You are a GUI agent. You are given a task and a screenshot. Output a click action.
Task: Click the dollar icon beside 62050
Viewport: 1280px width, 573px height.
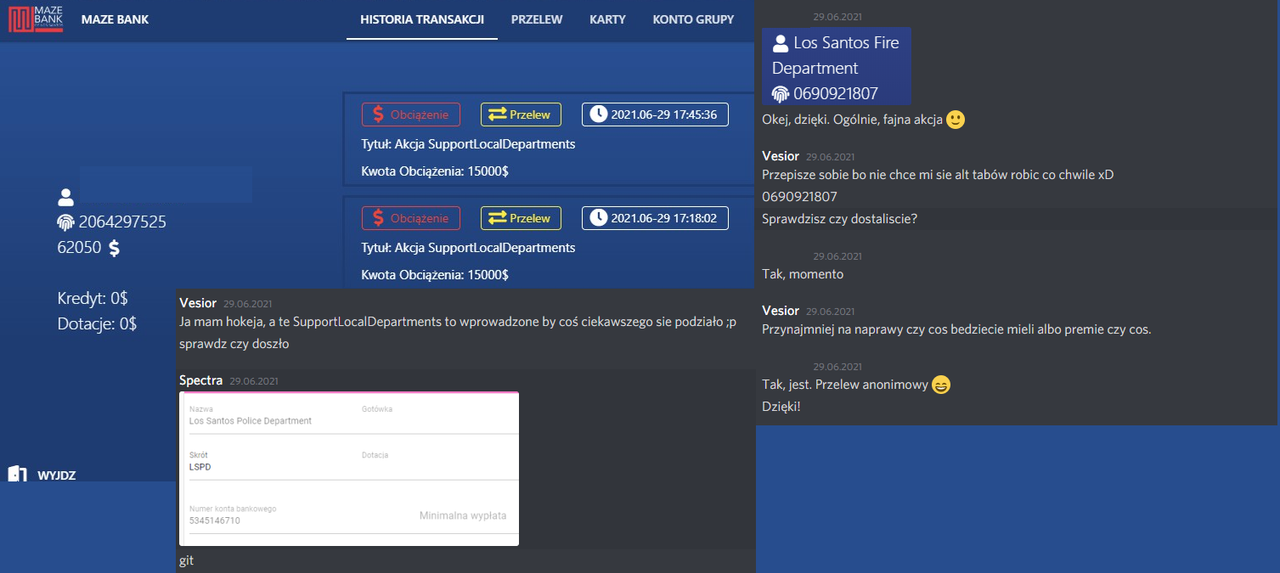(x=114, y=247)
